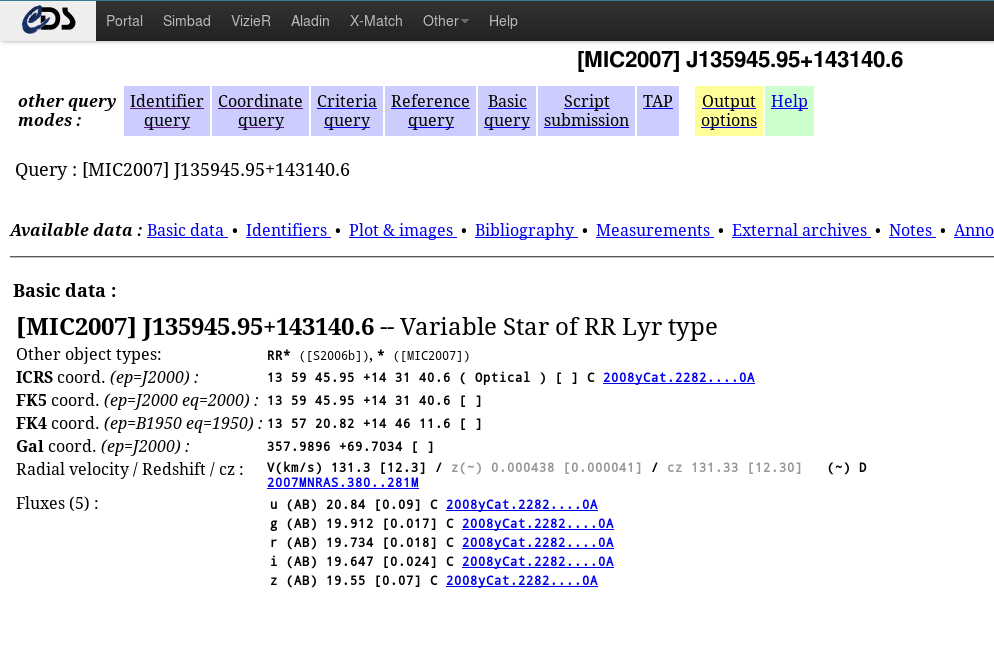Jump to Measurements section
This screenshot has width=994, height=657.
654,230
